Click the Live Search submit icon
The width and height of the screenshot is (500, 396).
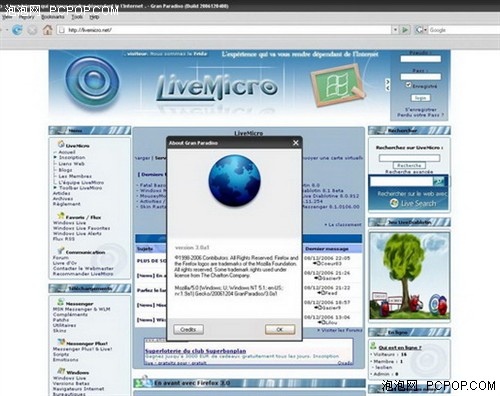tap(439, 182)
